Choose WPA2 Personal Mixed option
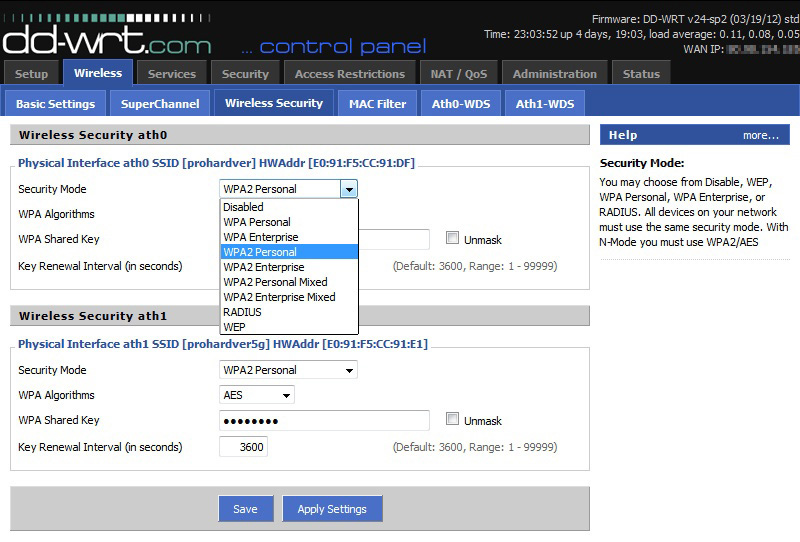Viewport: 800px width, 542px height. [x=289, y=282]
